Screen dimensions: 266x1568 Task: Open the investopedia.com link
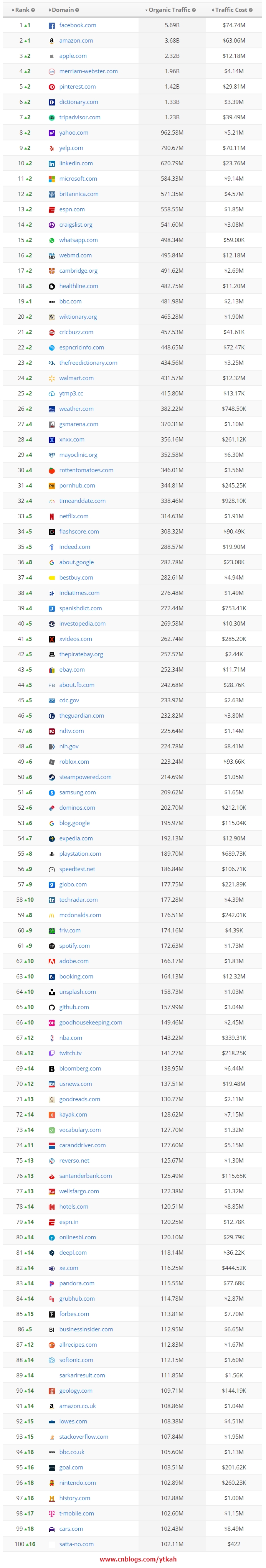(x=82, y=624)
